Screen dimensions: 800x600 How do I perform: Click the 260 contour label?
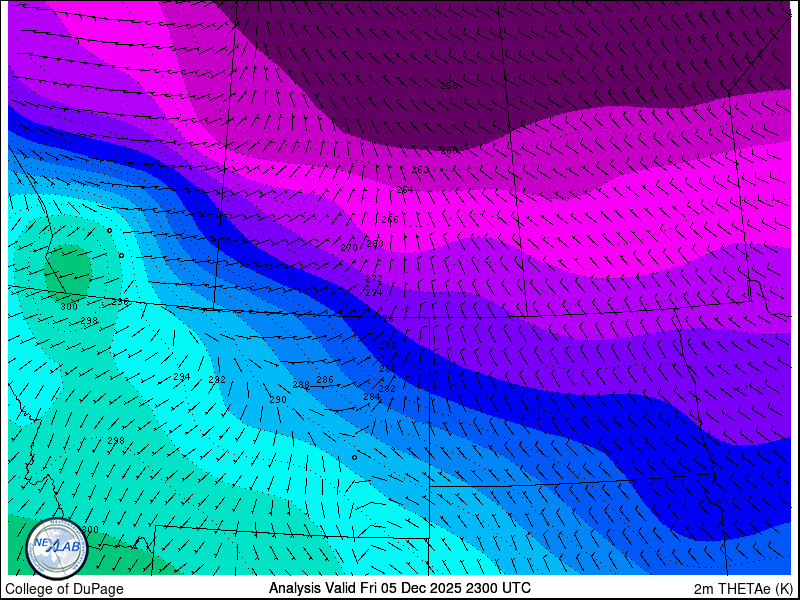pyautogui.click(x=449, y=151)
